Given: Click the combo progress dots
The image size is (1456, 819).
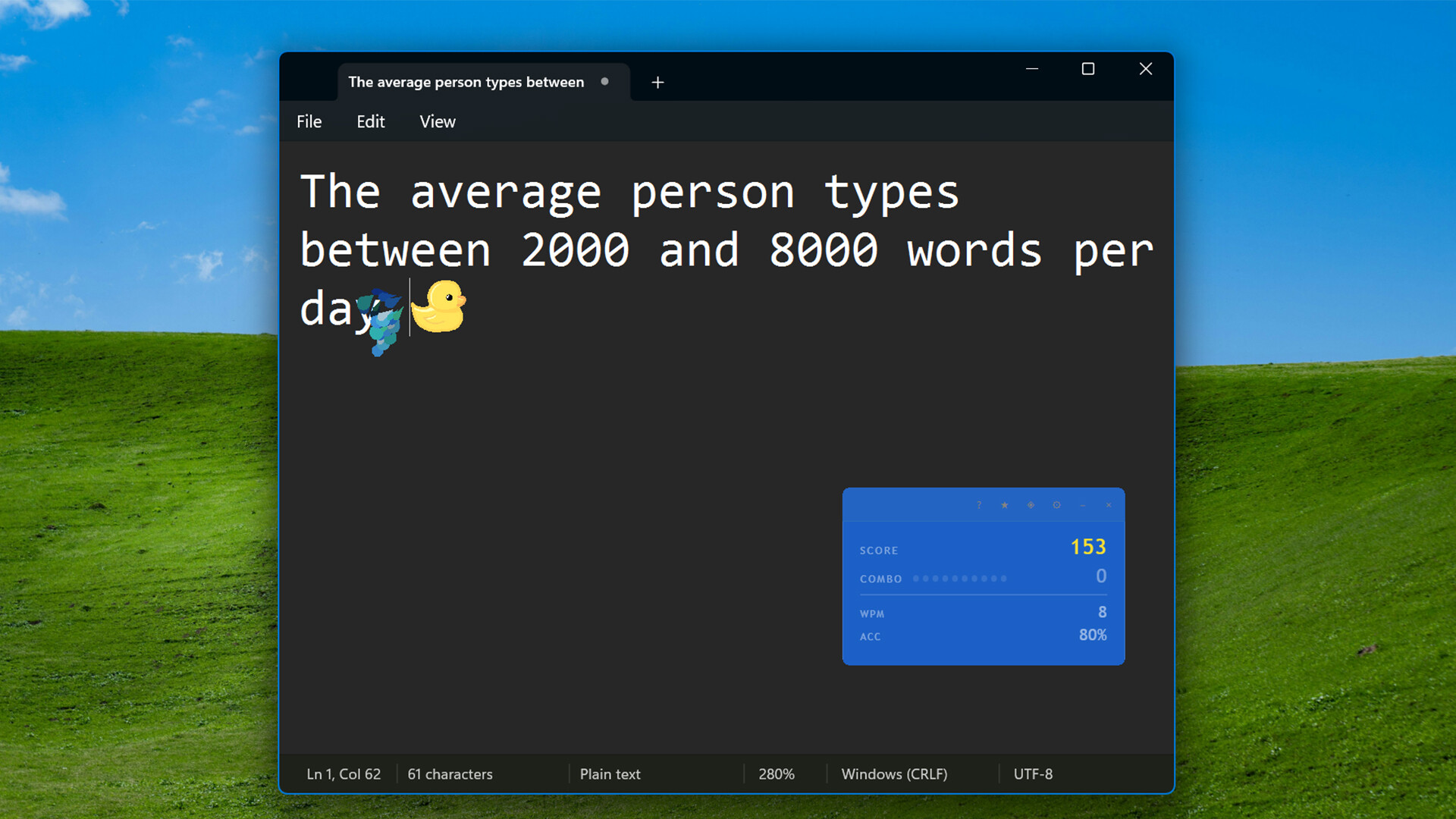Looking at the screenshot, I should [x=960, y=579].
